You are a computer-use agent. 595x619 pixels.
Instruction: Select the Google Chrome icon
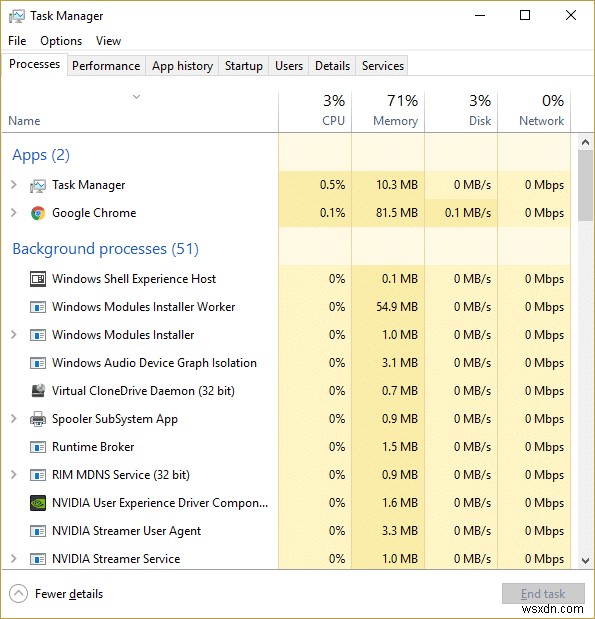point(38,213)
